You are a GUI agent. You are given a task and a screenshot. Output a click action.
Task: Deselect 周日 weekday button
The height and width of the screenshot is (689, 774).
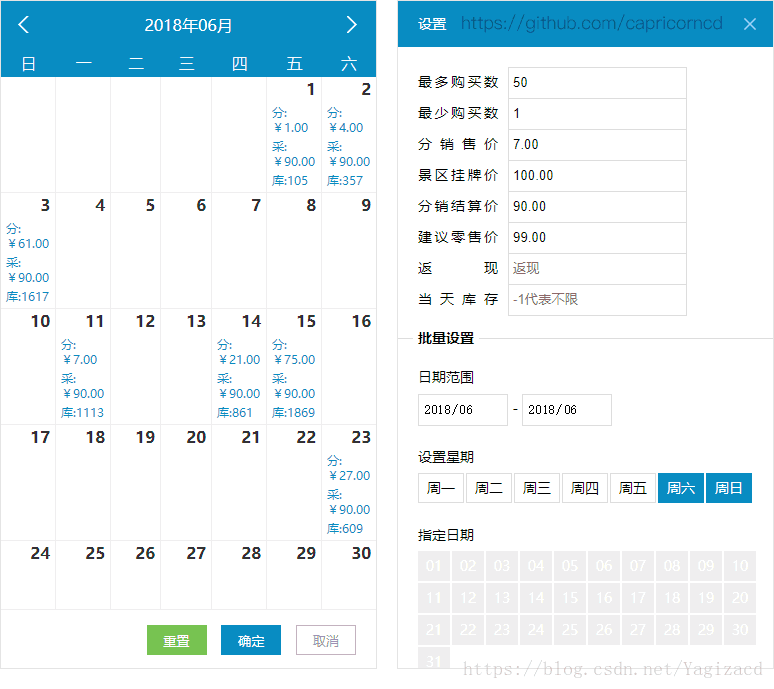click(729, 488)
